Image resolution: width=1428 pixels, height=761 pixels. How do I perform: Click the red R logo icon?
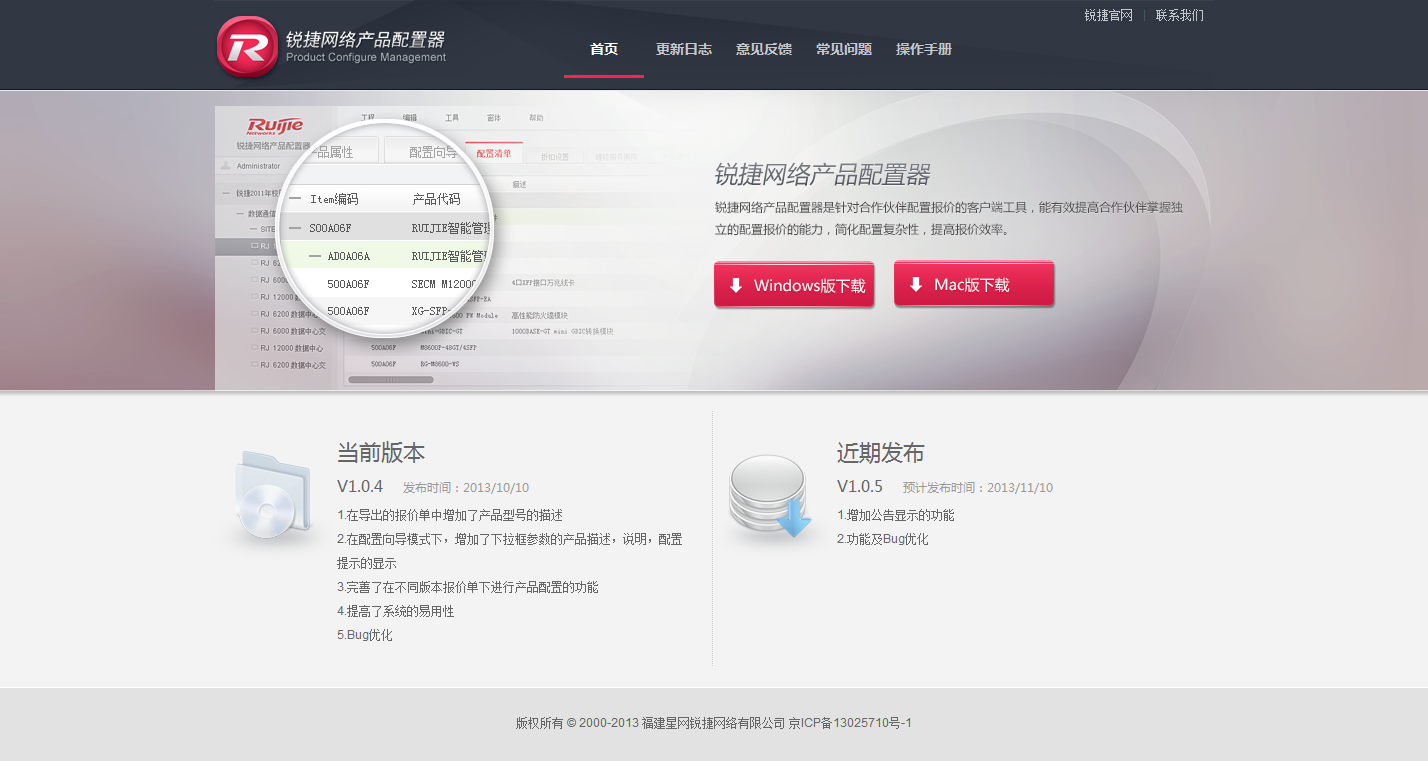coord(247,46)
